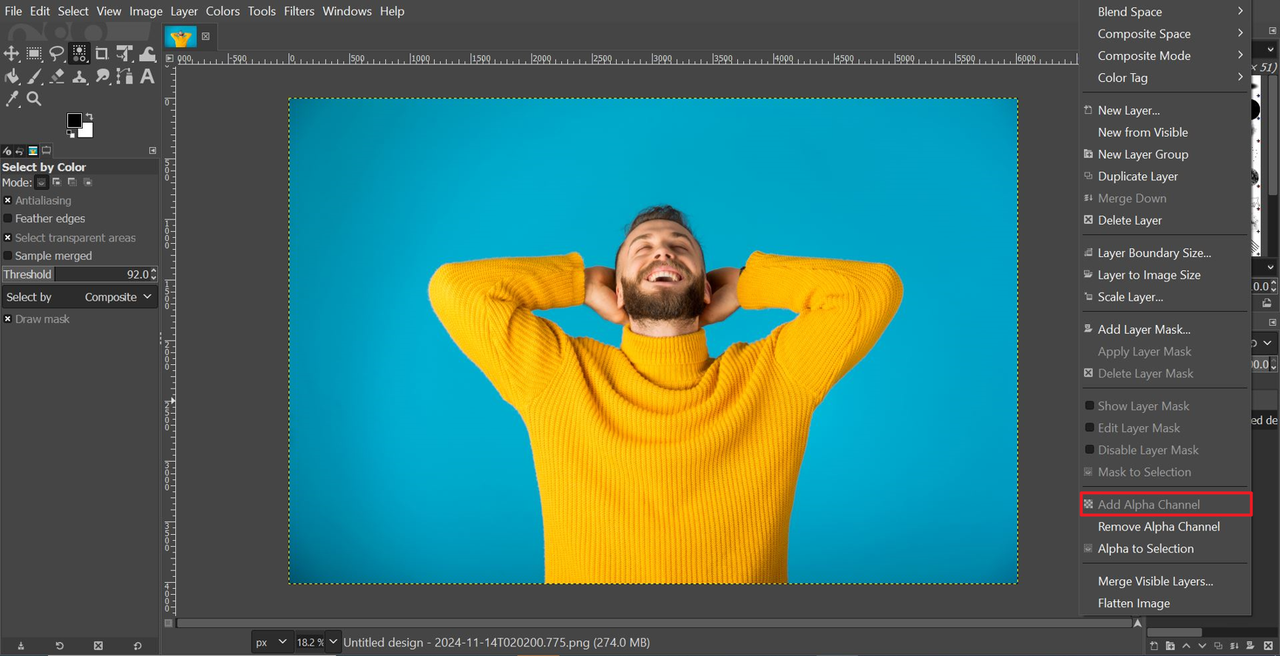Save tool preset in Tool Options
Viewport: 1280px width, 656px height.
(x=21, y=646)
